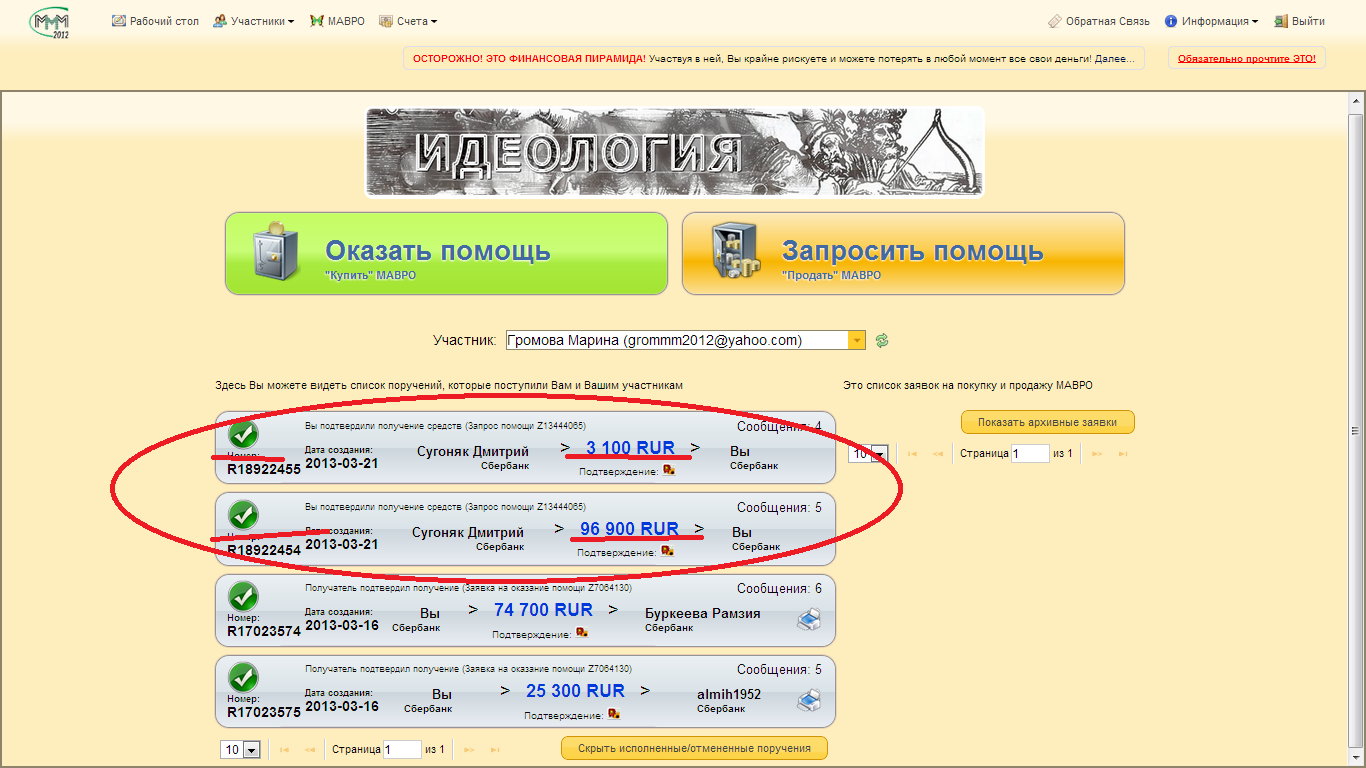This screenshot has width=1366, height=768.
Task: Click sender name Сугоняк Дмитрий in order R18922455
Action: [471, 451]
